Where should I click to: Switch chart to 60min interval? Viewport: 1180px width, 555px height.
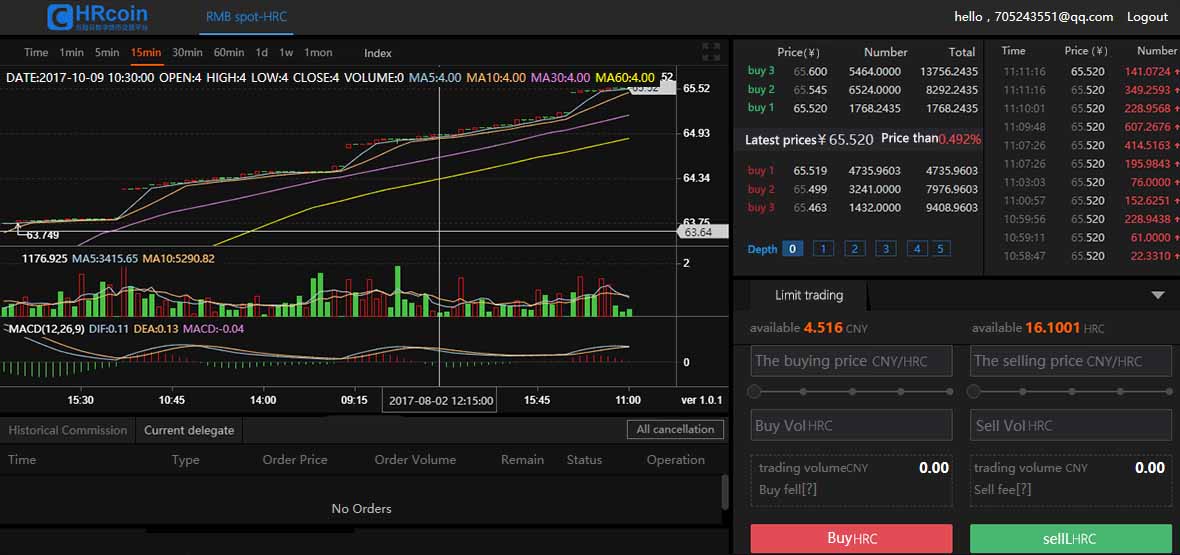point(229,53)
